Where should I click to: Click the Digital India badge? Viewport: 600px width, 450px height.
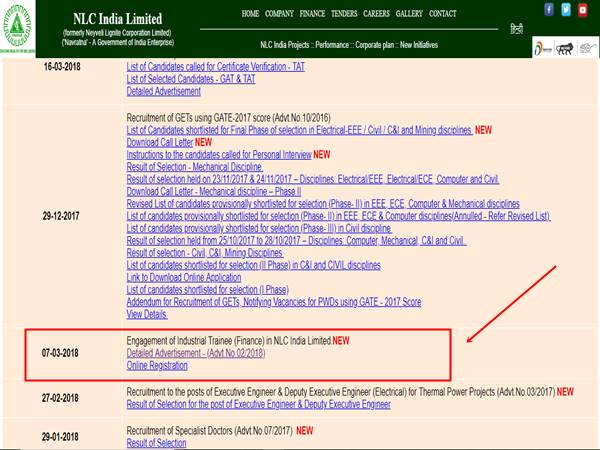tap(543, 49)
